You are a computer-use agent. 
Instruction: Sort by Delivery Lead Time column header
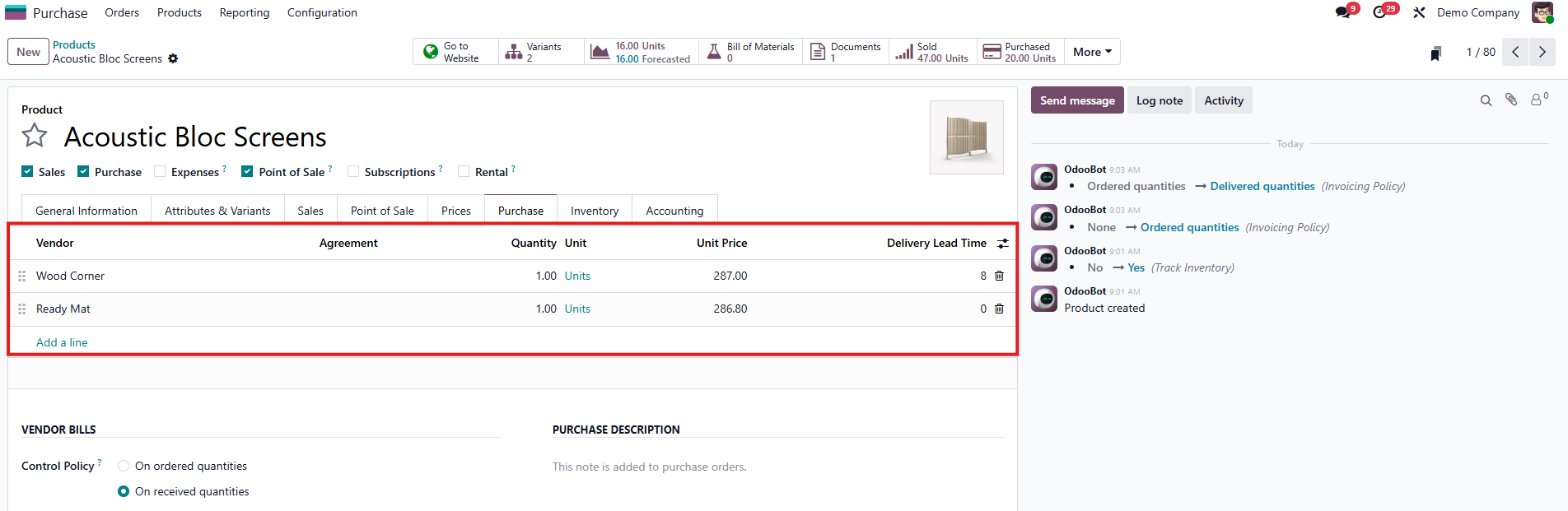pos(936,243)
